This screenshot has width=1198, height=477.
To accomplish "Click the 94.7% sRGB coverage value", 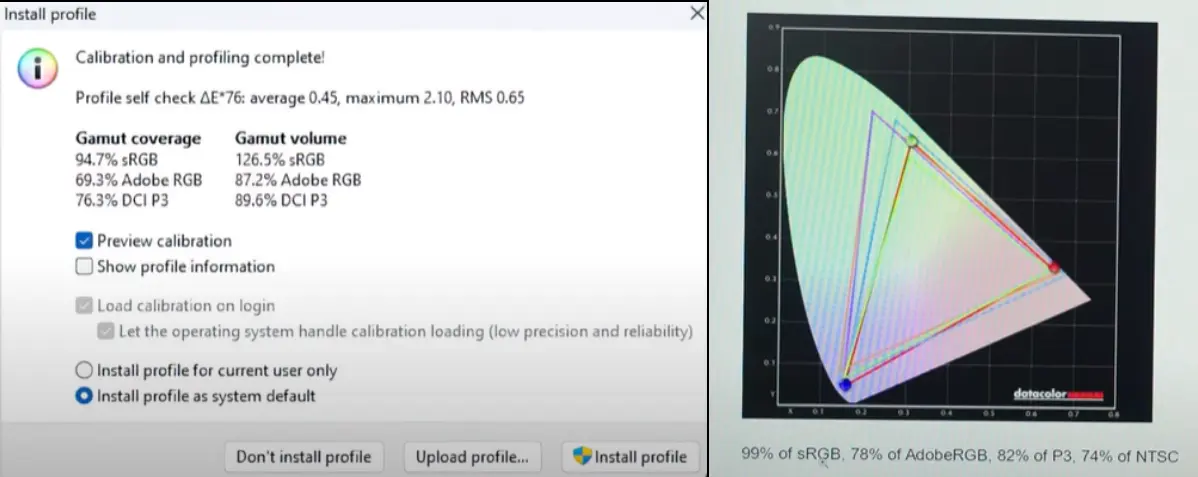I will coord(119,160).
